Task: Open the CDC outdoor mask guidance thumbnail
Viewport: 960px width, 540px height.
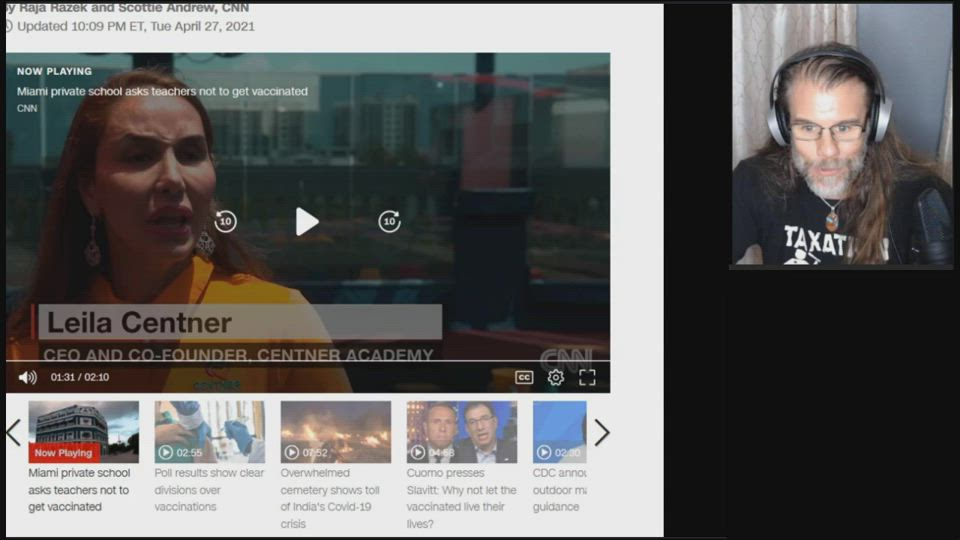Action: 559,431
